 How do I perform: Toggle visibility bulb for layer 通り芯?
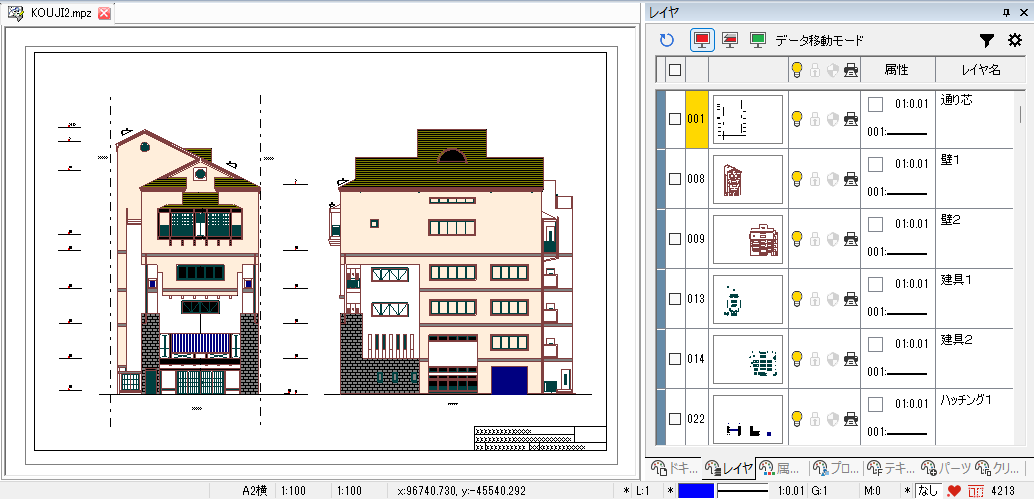pos(797,119)
